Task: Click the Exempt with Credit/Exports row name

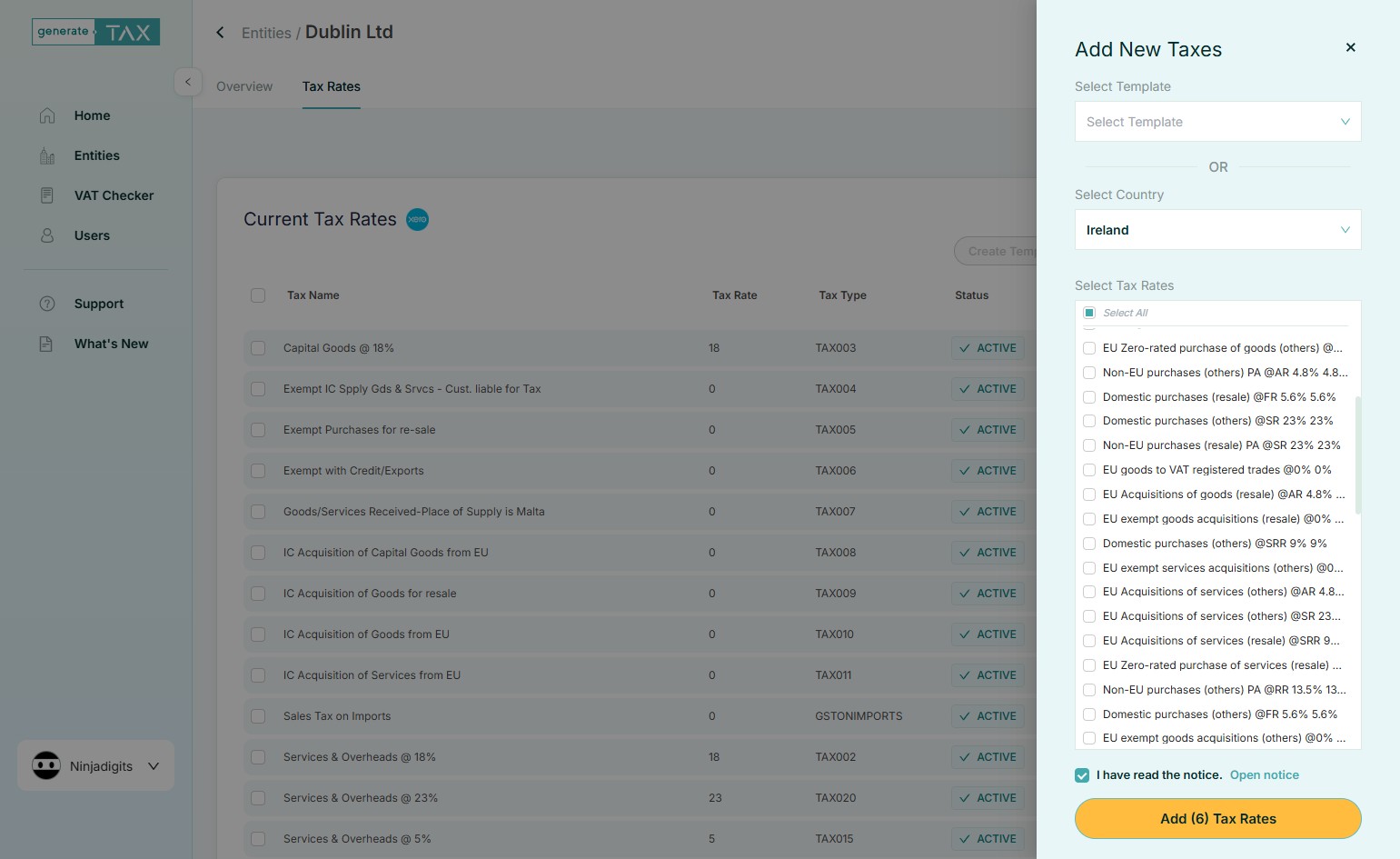Action: (353, 471)
